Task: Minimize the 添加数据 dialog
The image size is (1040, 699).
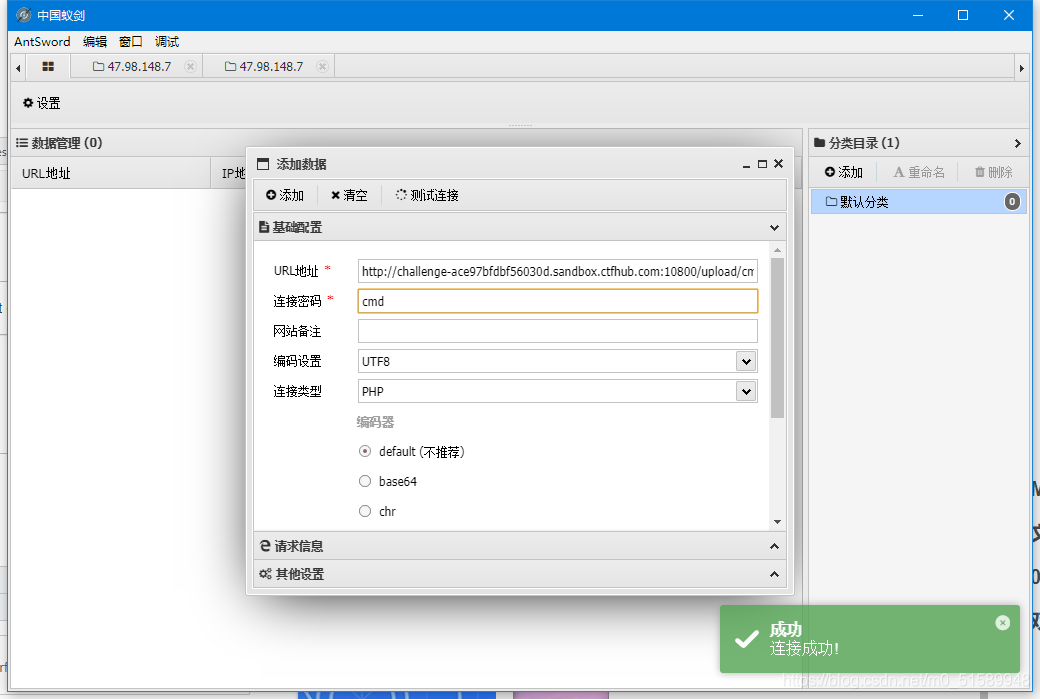Action: click(746, 164)
